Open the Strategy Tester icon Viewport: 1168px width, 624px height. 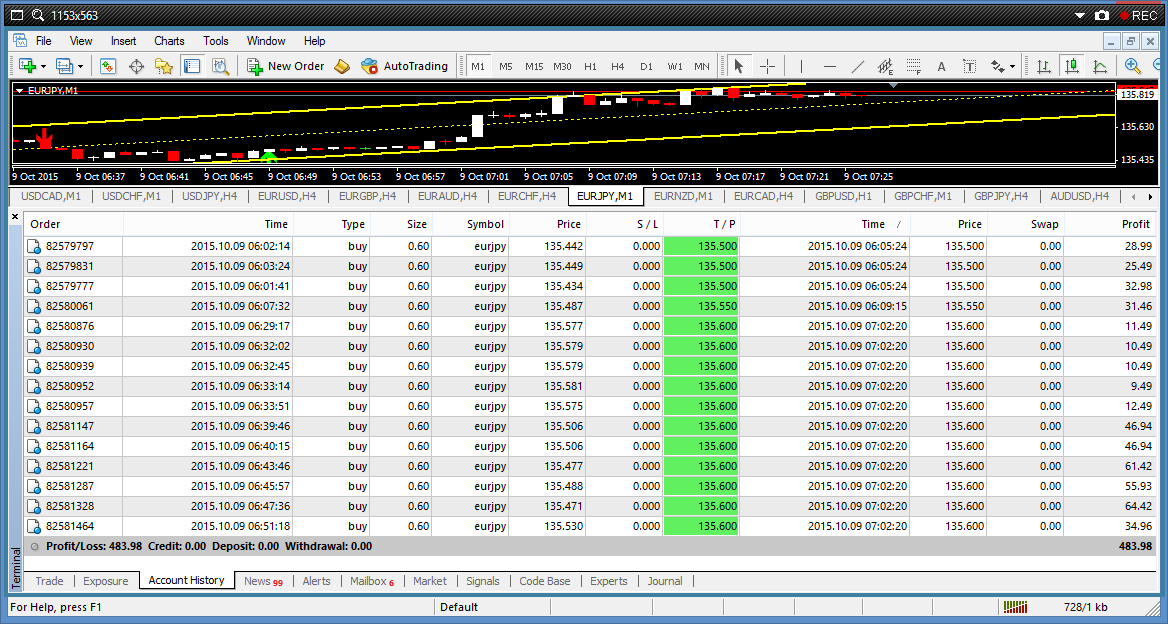coord(220,66)
